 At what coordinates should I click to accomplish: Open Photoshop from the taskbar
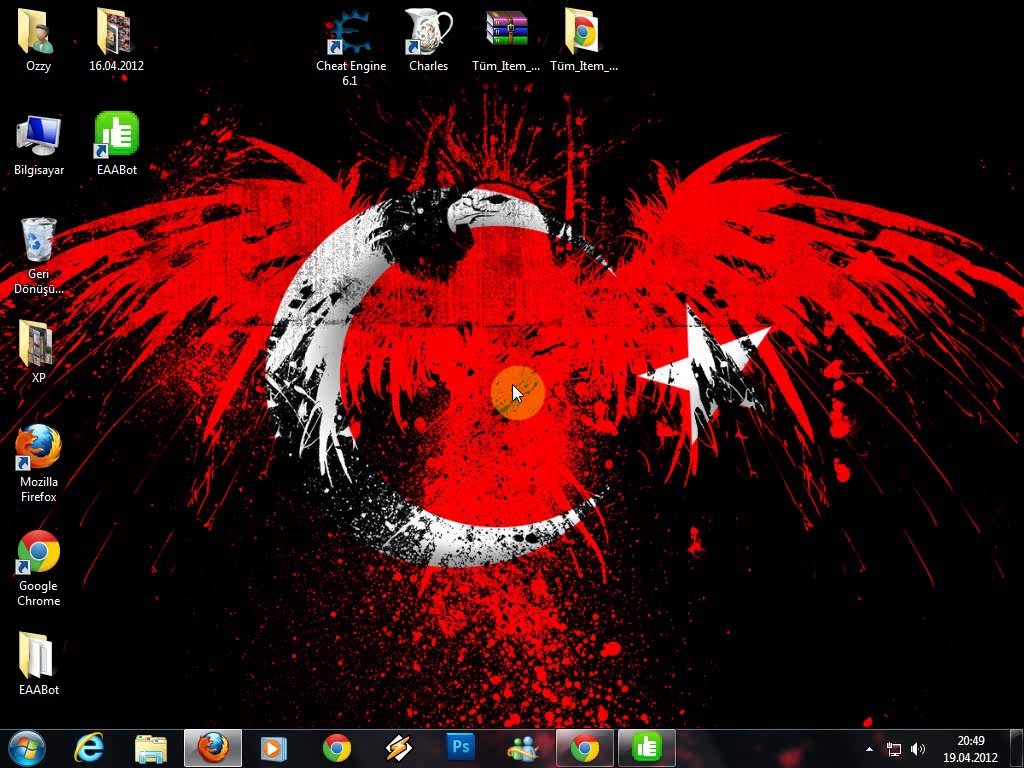460,748
